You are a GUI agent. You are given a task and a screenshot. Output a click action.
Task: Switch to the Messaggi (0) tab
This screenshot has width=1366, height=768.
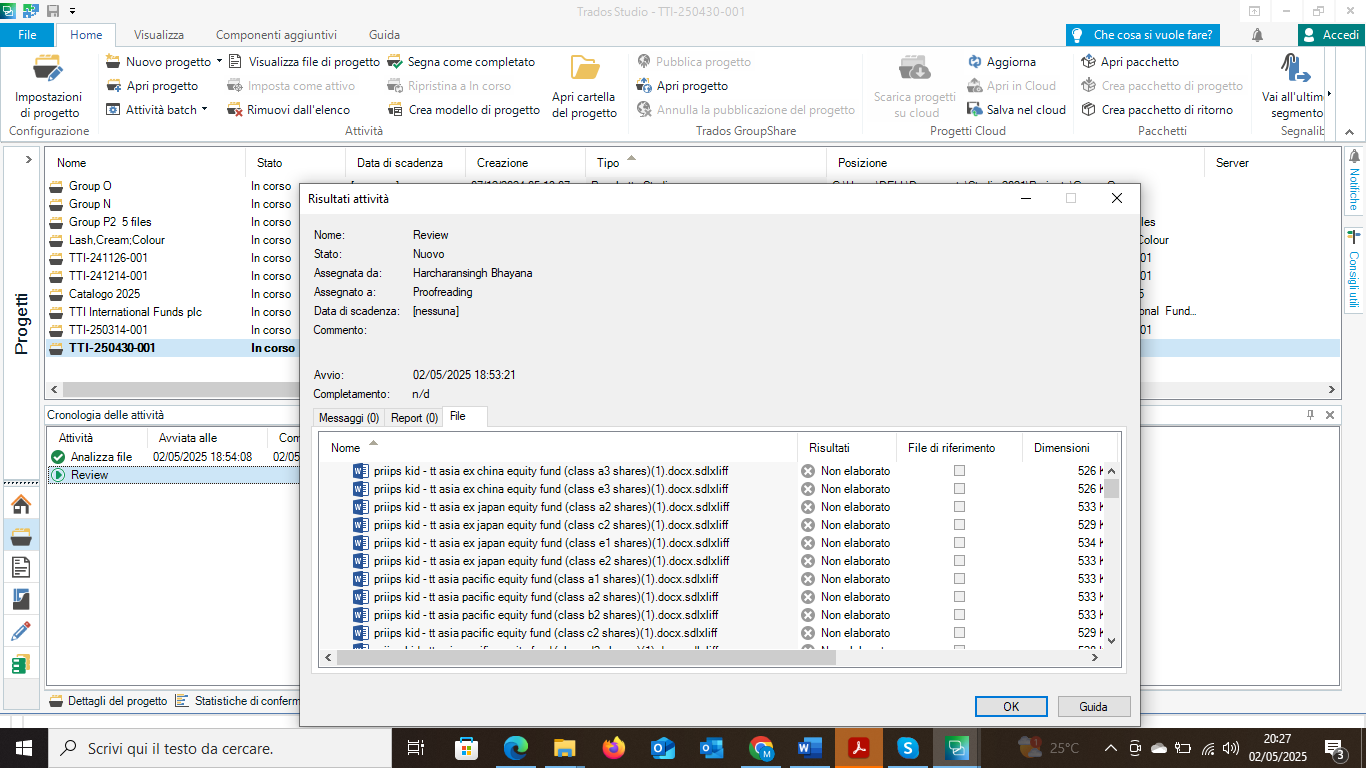[347, 418]
